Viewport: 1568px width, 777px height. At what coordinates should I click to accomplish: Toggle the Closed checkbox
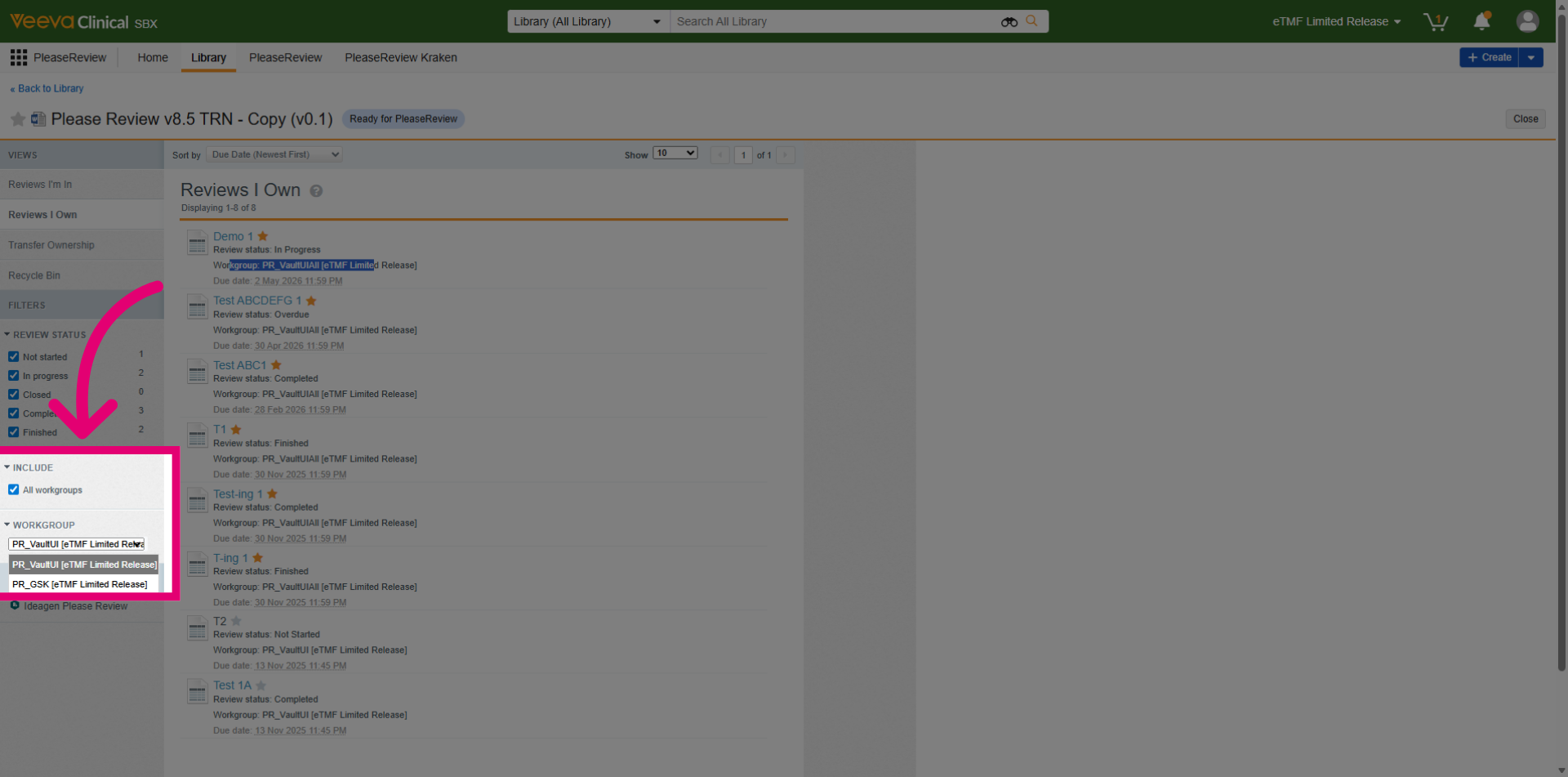point(13,395)
